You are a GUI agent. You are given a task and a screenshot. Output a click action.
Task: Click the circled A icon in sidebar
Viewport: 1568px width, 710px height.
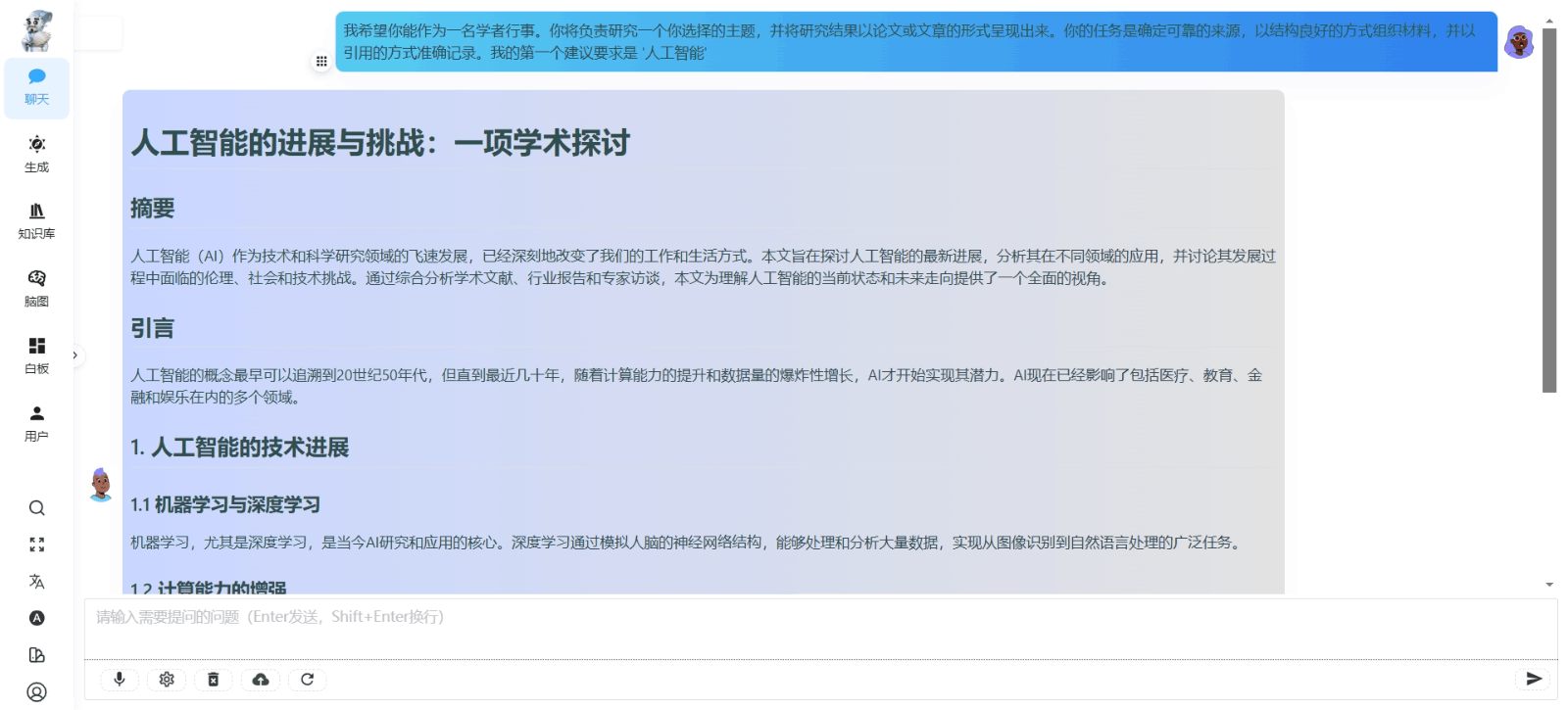(x=37, y=618)
